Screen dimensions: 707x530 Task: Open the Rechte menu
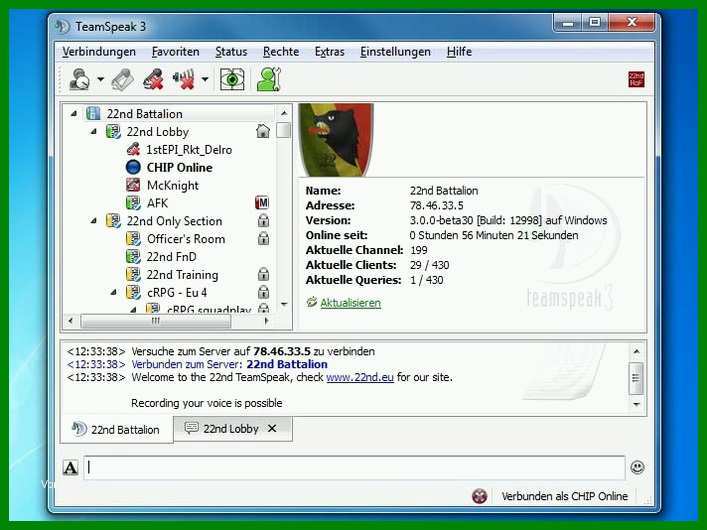click(281, 52)
